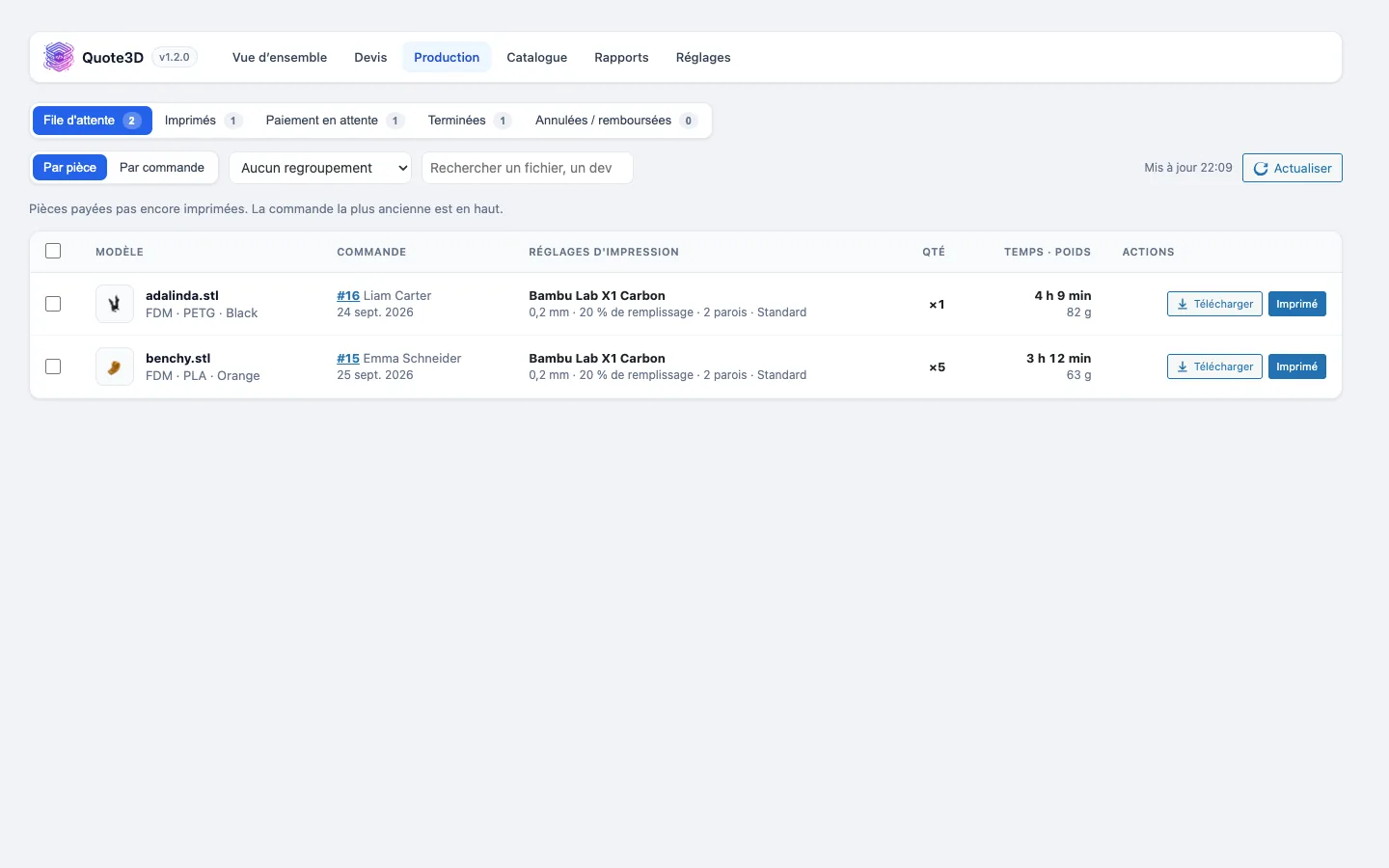Click the benchy.stl model thumbnail
Image resolution: width=1389 pixels, height=868 pixels.
[x=115, y=366]
